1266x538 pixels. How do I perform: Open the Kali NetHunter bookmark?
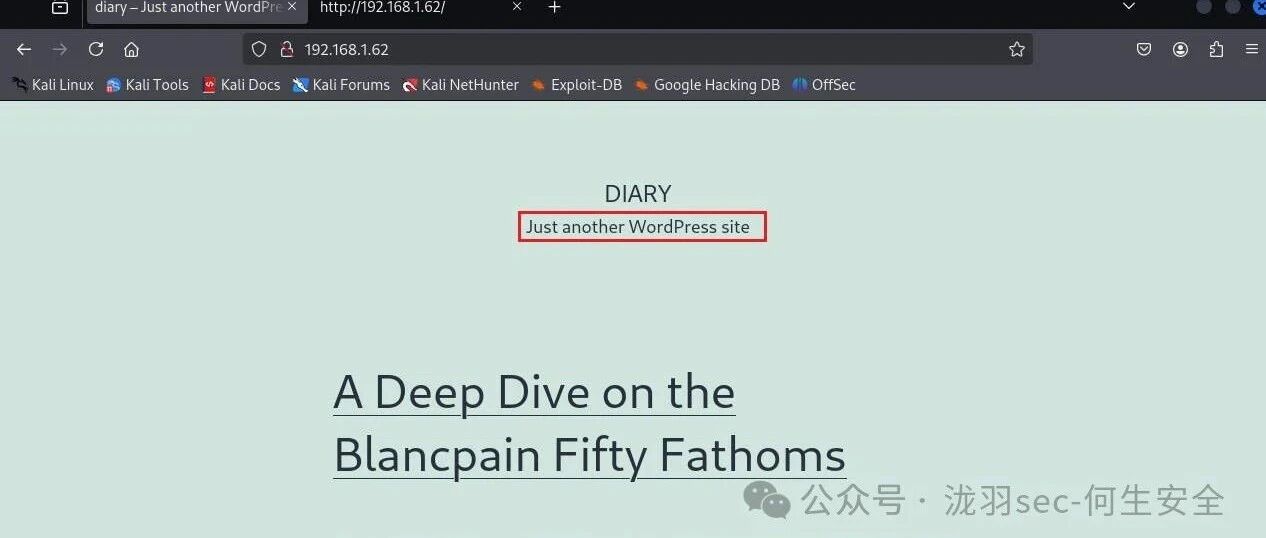point(461,85)
